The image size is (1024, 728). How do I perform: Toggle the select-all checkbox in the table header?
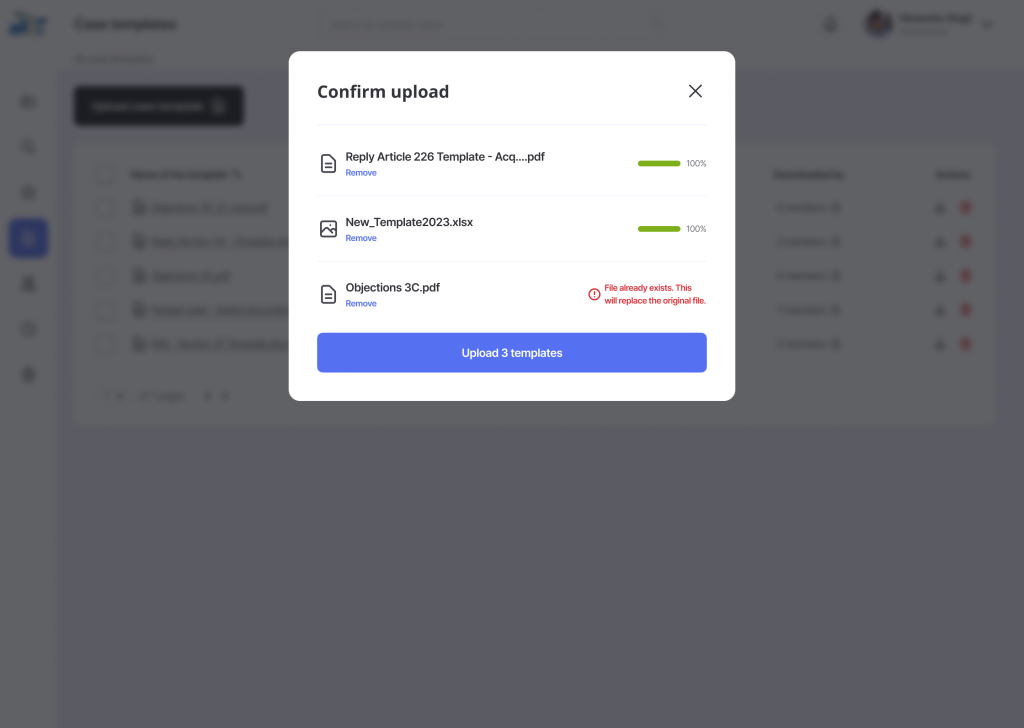(106, 174)
